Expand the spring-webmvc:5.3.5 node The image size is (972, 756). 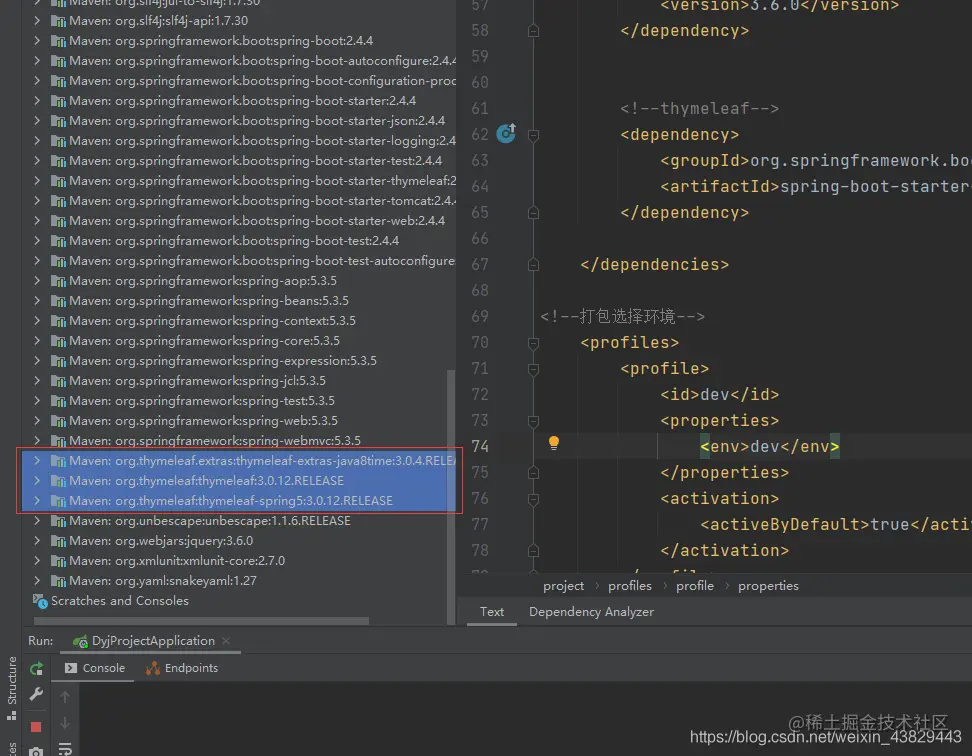point(37,441)
